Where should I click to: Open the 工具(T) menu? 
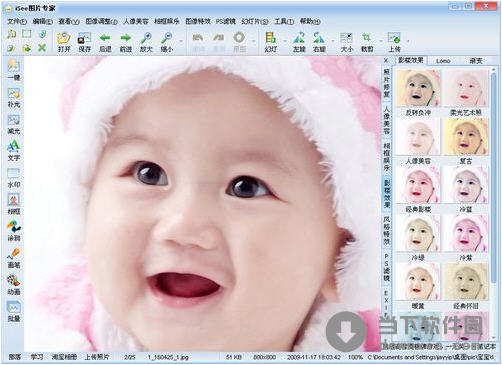tap(284, 21)
